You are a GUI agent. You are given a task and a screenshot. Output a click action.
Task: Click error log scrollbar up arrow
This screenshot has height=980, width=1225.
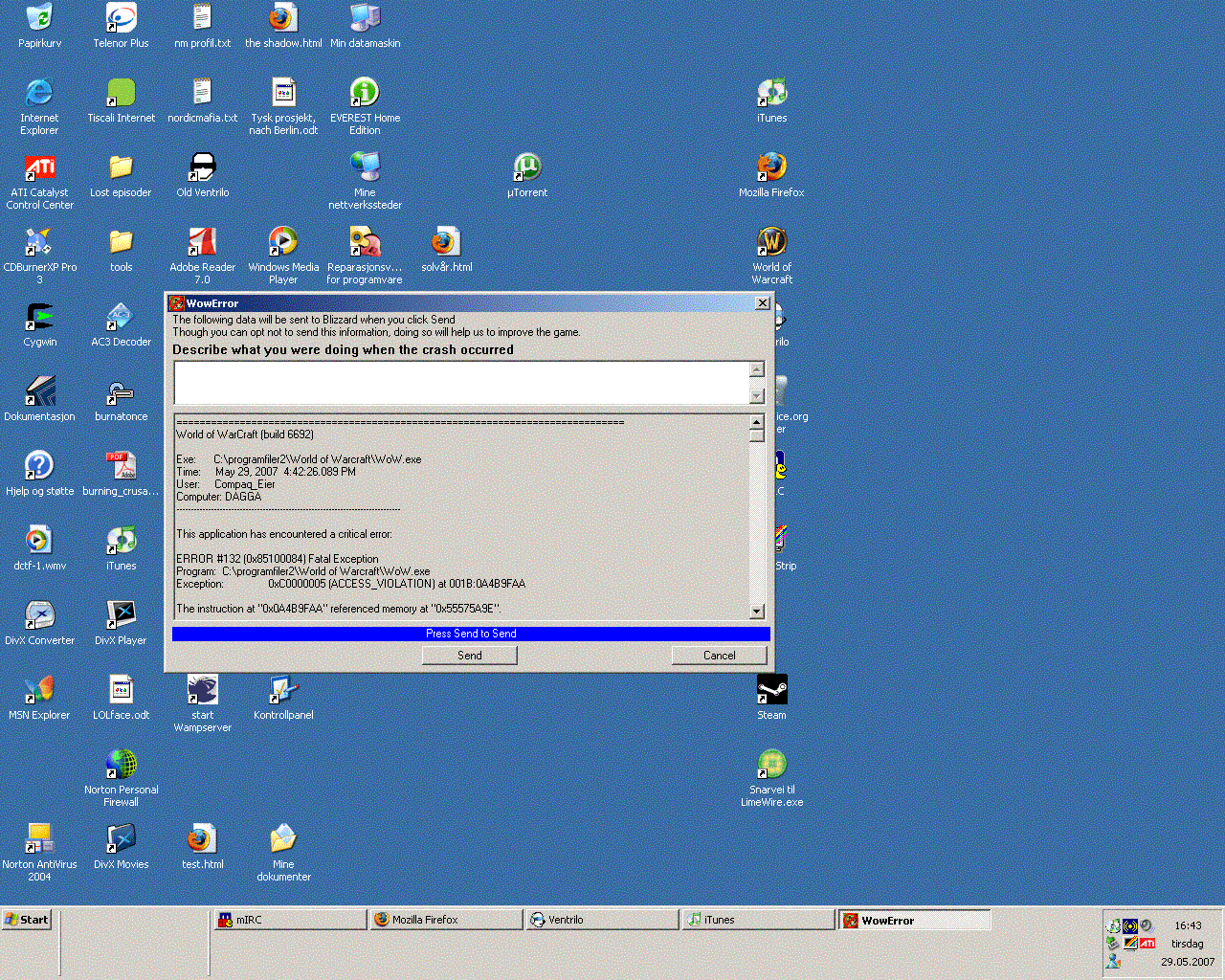[756, 422]
